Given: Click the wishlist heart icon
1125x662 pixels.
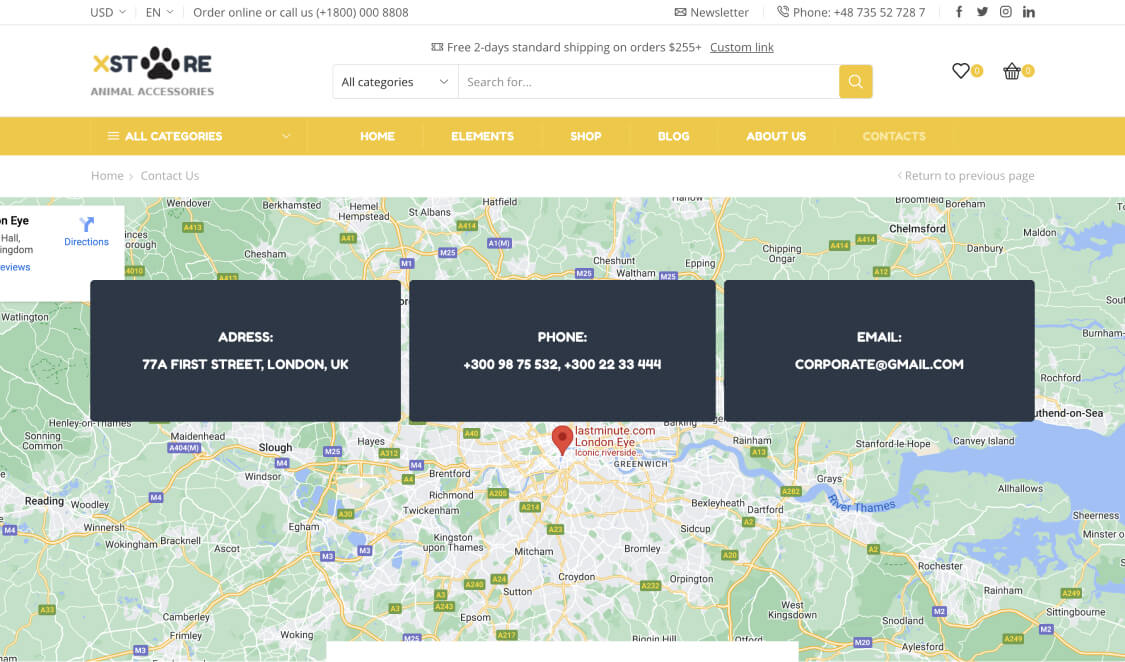Looking at the screenshot, I should click(x=961, y=71).
